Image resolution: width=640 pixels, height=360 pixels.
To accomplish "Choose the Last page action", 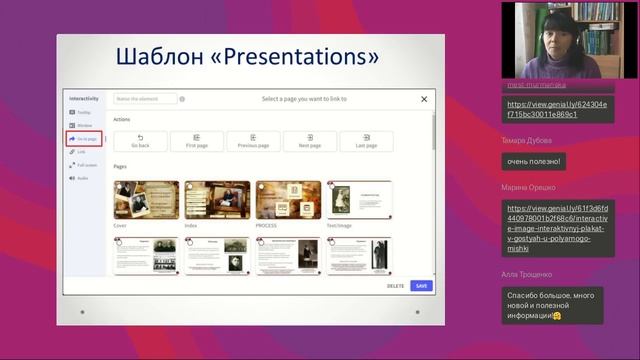I will [x=367, y=141].
